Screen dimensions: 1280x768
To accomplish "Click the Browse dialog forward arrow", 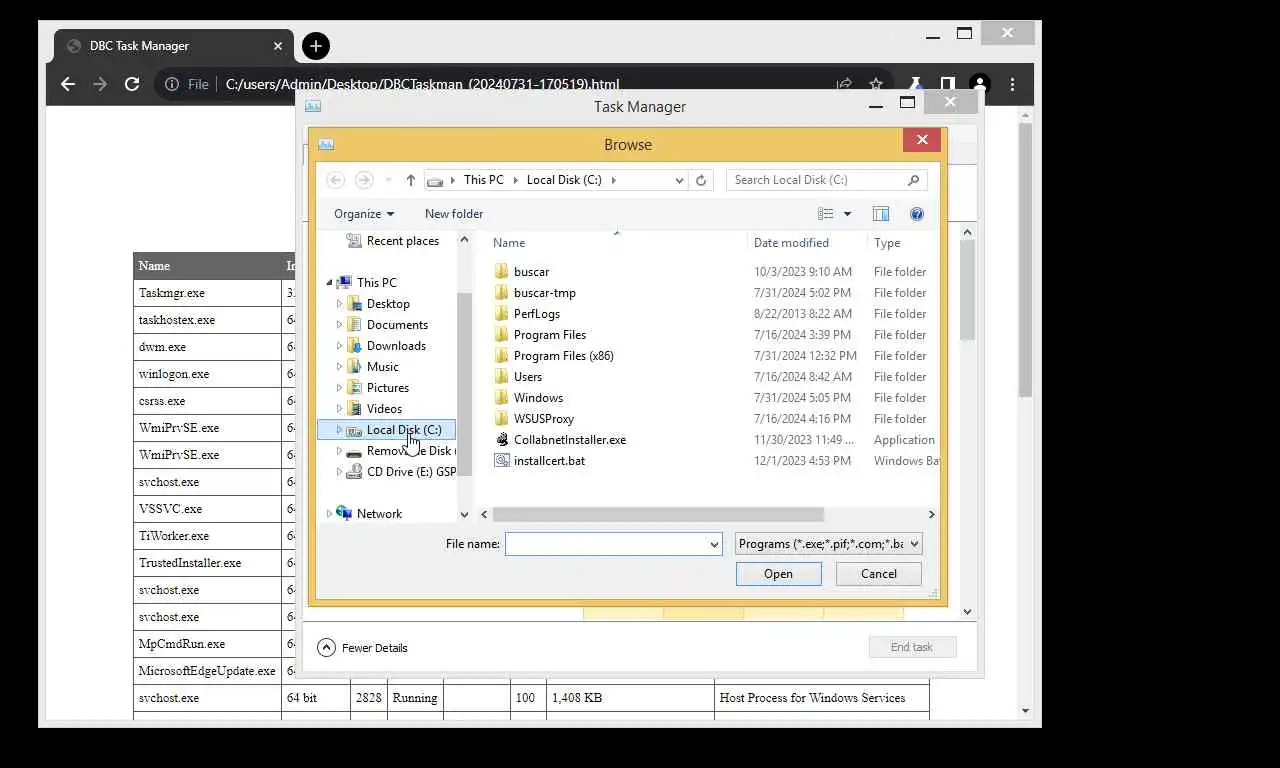I will (x=364, y=180).
